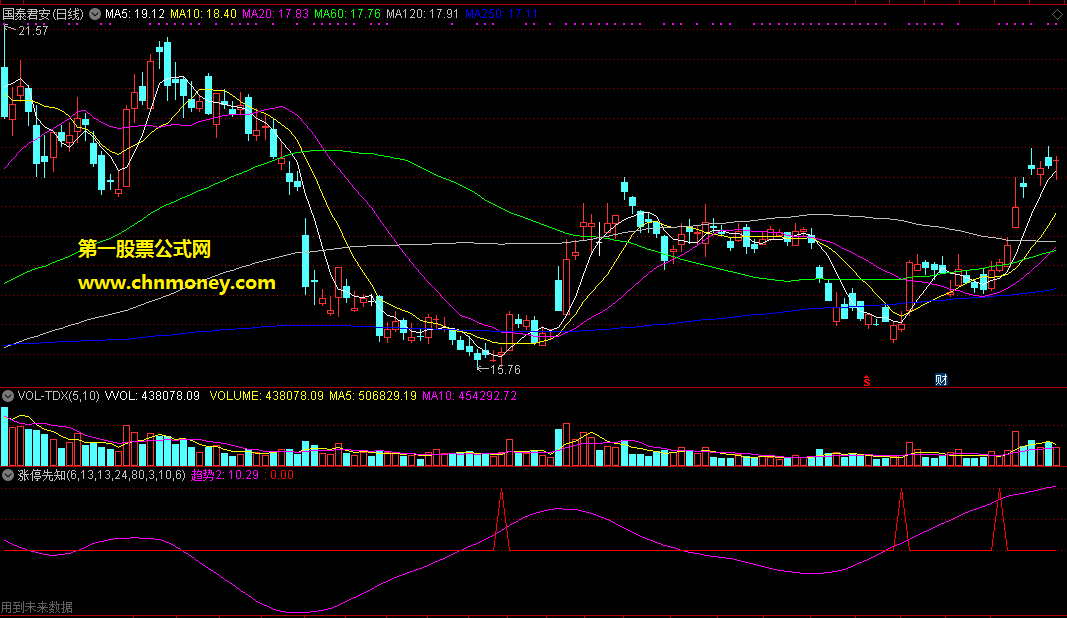
Task: Select the MA60: 17.76 label
Action: pos(347,14)
